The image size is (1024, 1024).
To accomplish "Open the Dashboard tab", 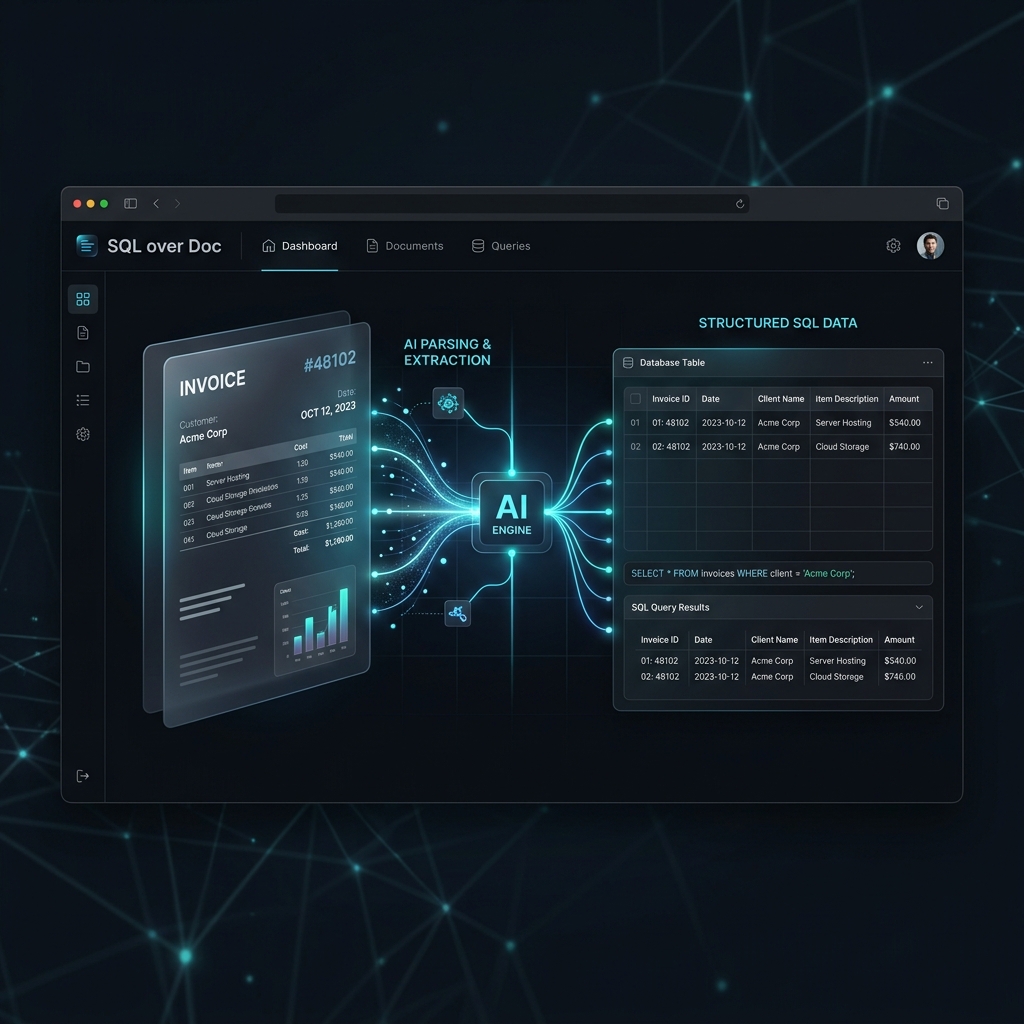I will tap(300, 246).
